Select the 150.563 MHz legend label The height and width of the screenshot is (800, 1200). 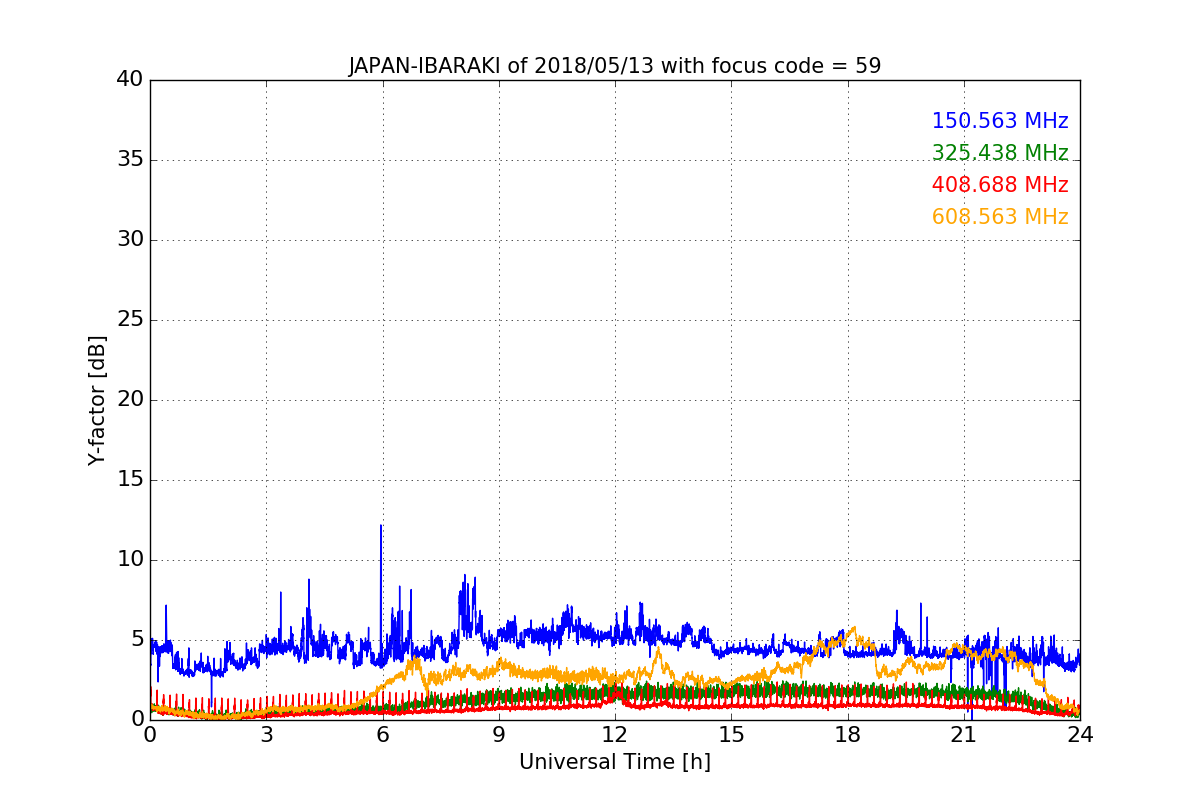(1000, 121)
